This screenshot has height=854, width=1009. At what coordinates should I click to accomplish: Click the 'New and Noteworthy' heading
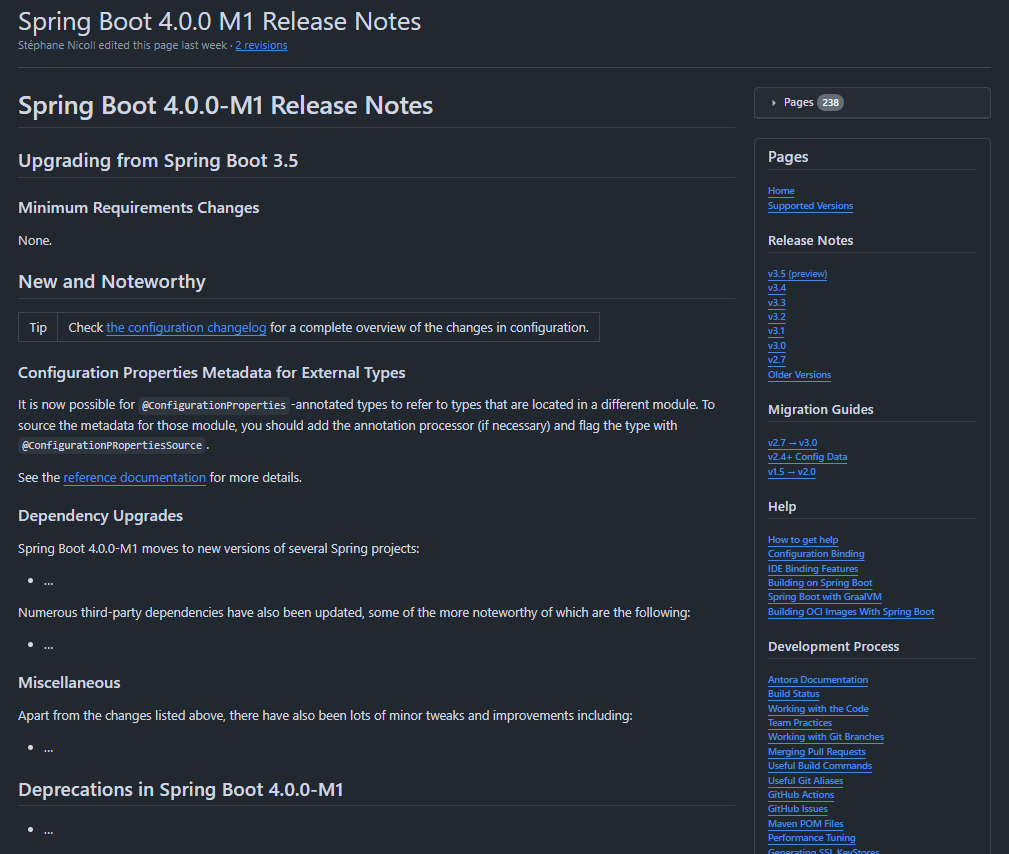point(112,281)
